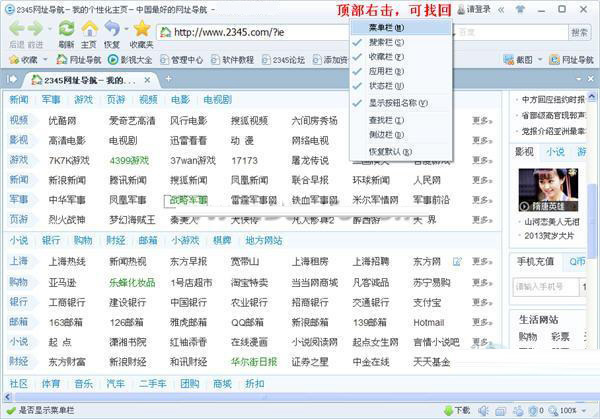This screenshot has height=419, width=600.
Task: Open the 截图 screenshot tool
Action: [518, 60]
